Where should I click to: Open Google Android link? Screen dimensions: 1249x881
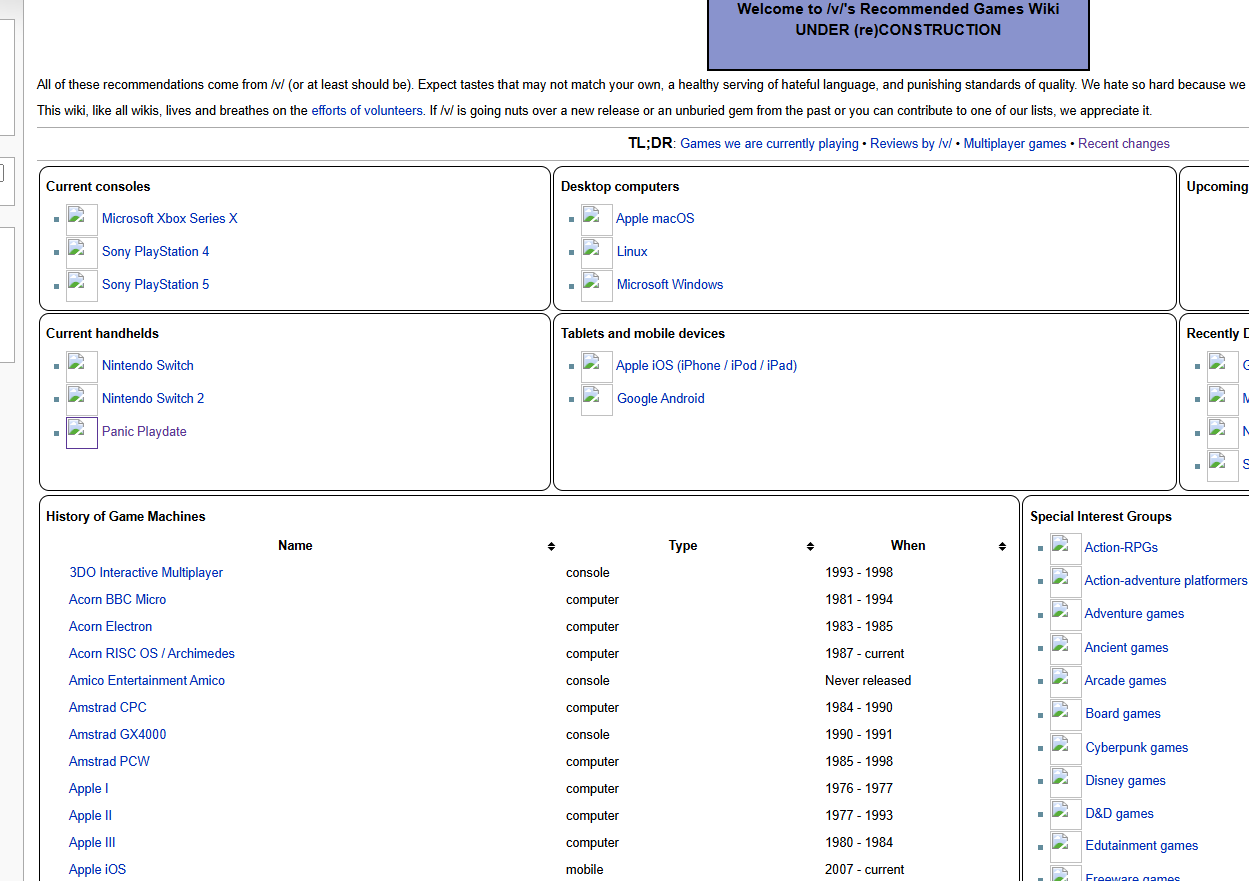[661, 399]
